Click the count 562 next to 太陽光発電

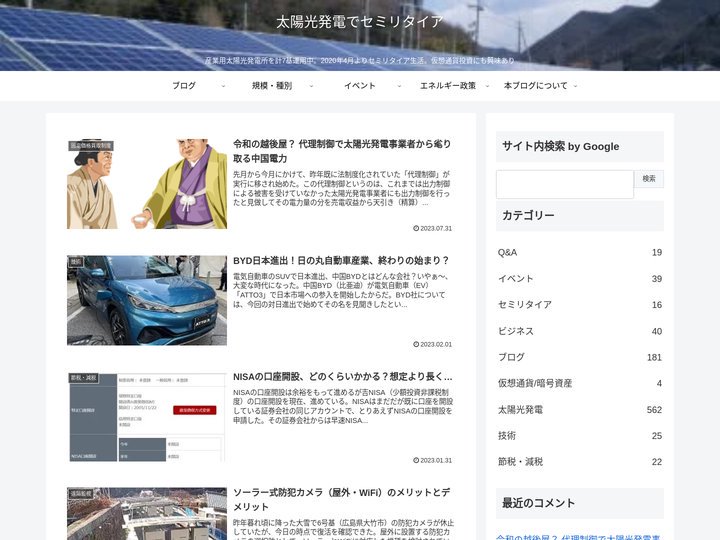click(x=654, y=410)
